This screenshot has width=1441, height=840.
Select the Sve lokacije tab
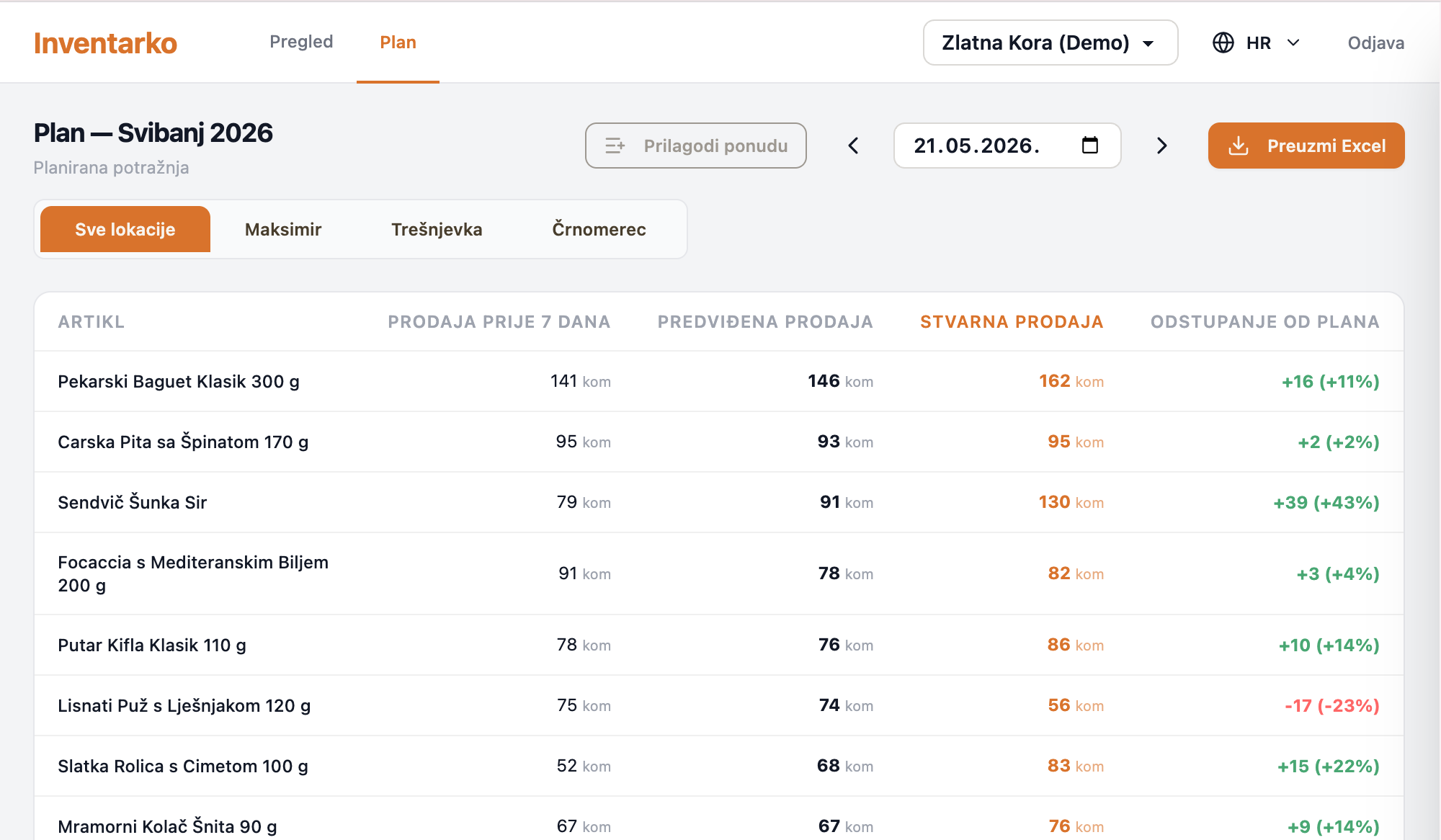click(x=125, y=229)
